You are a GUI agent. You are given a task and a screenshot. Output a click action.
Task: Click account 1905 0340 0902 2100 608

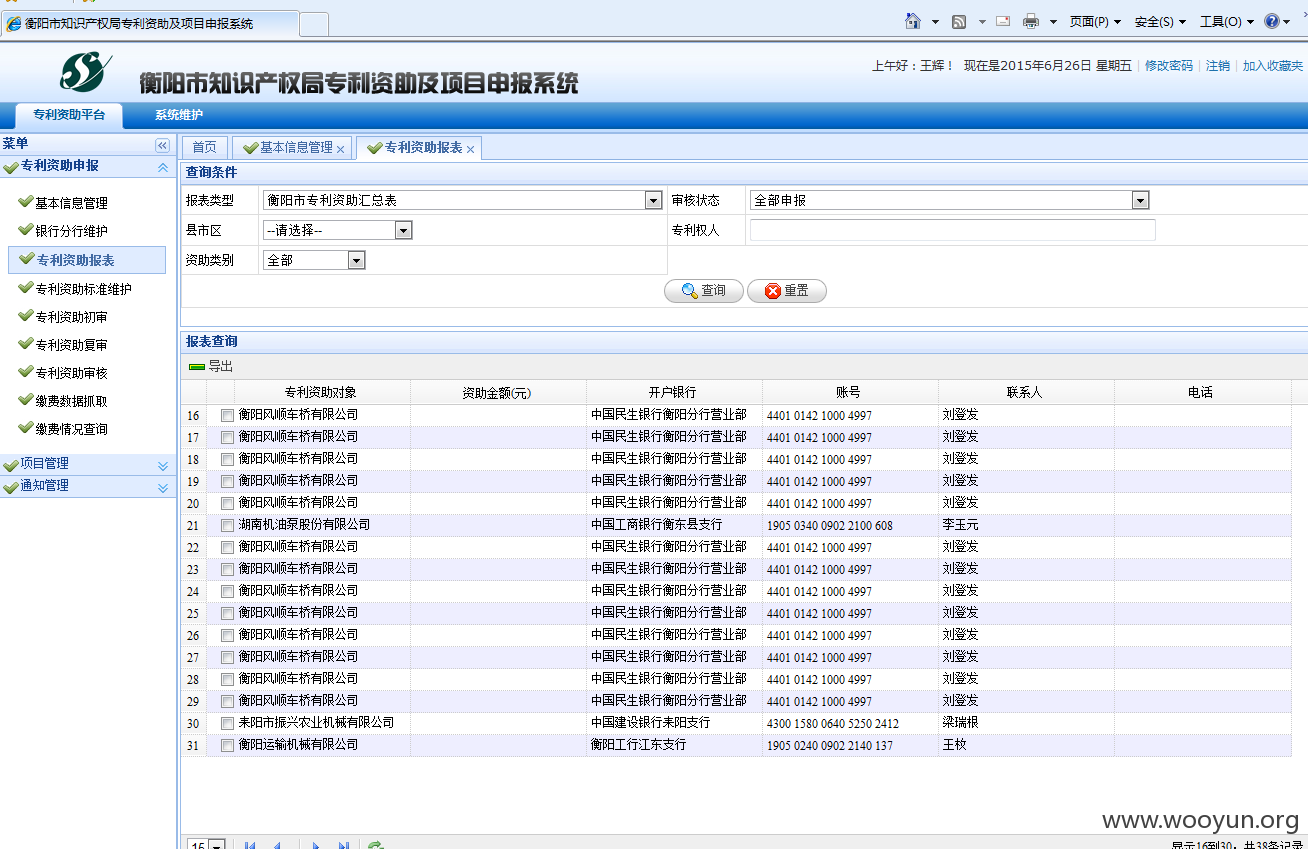(x=830, y=526)
